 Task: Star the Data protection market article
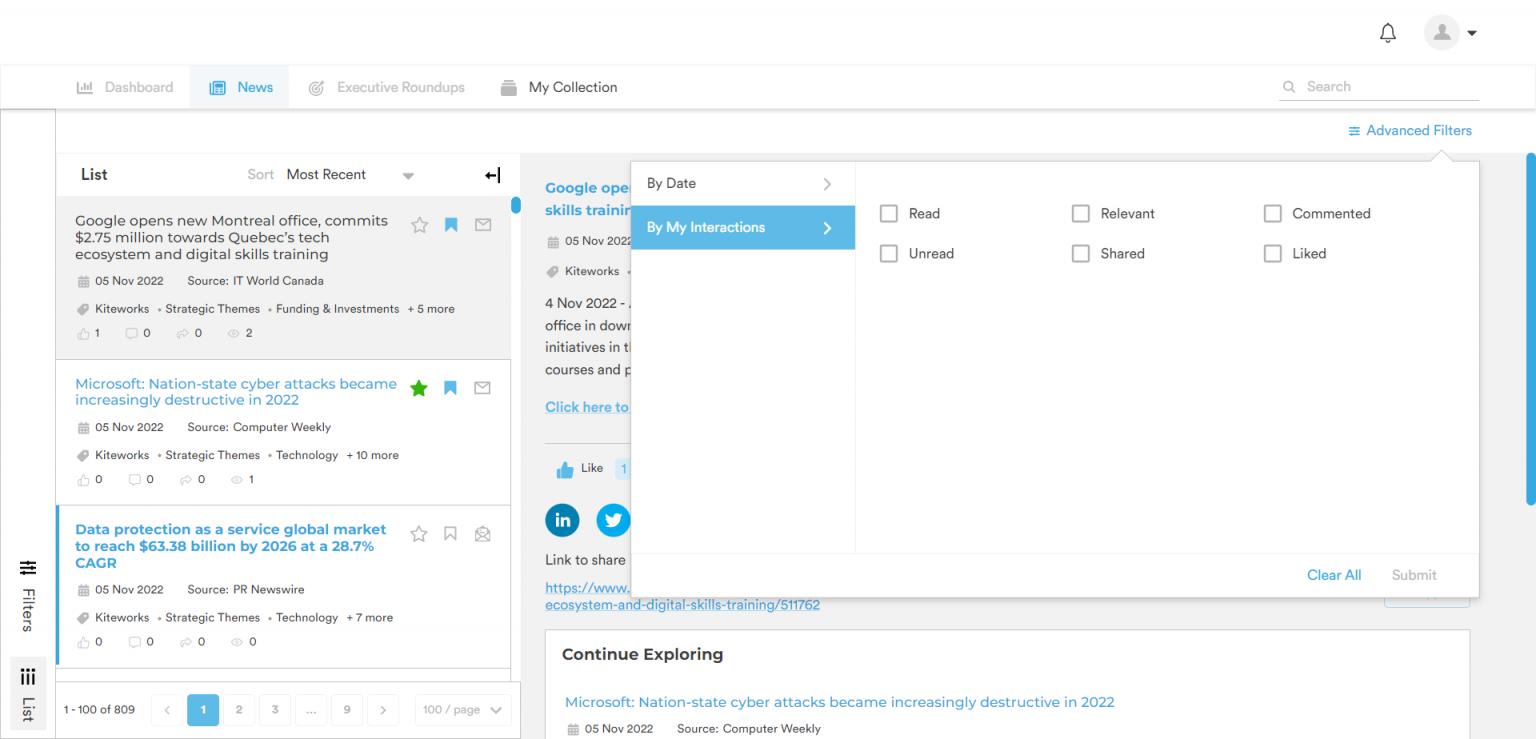tap(419, 534)
